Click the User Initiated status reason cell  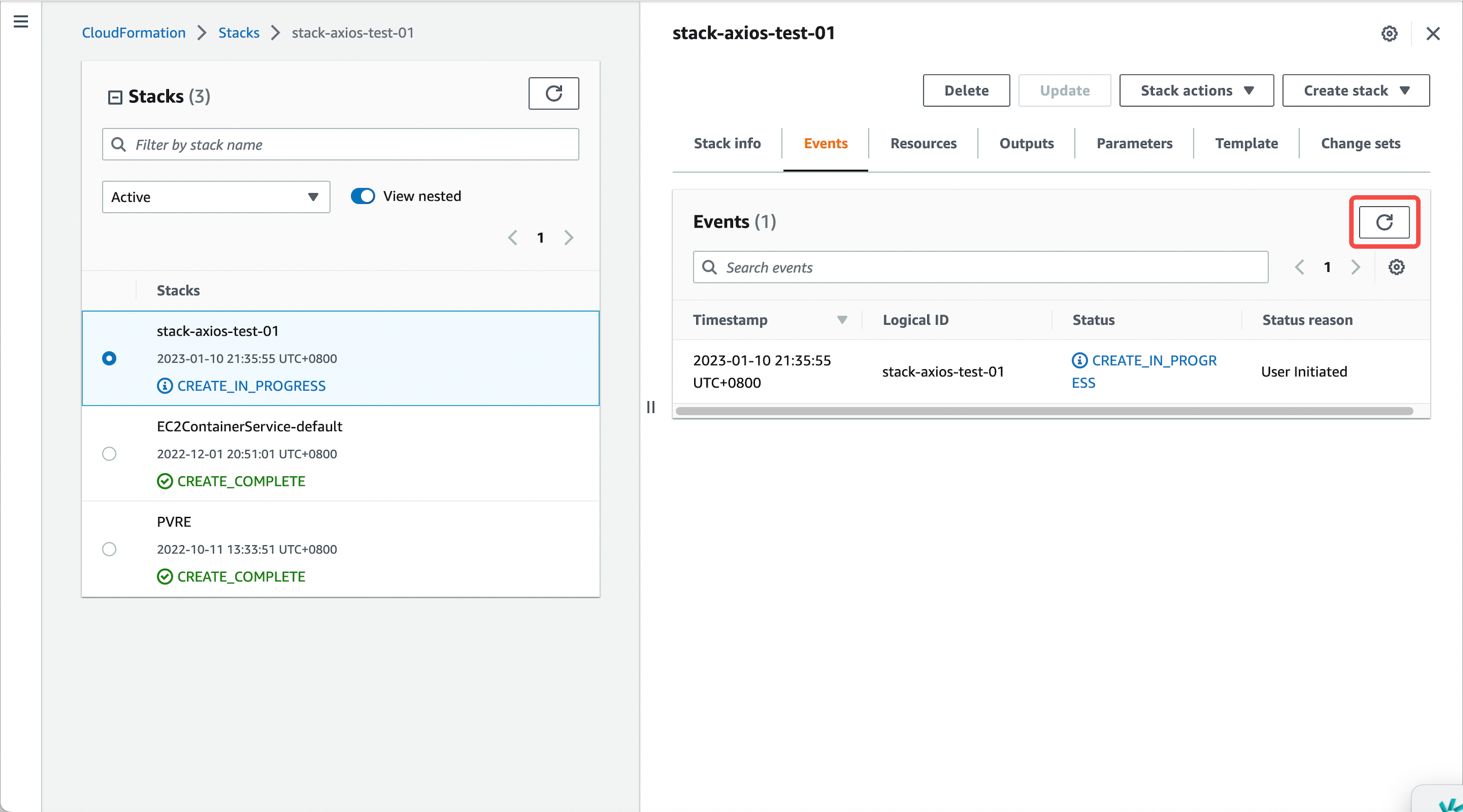coord(1304,372)
